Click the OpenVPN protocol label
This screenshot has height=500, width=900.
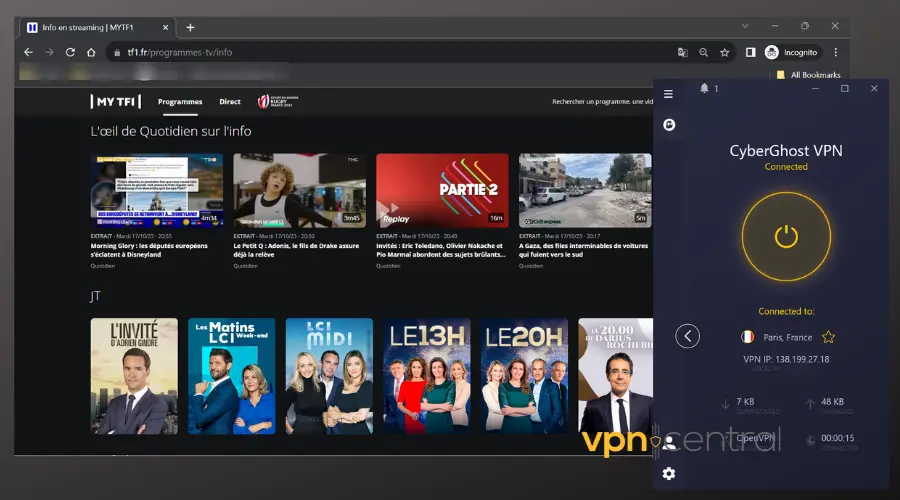coord(755,438)
